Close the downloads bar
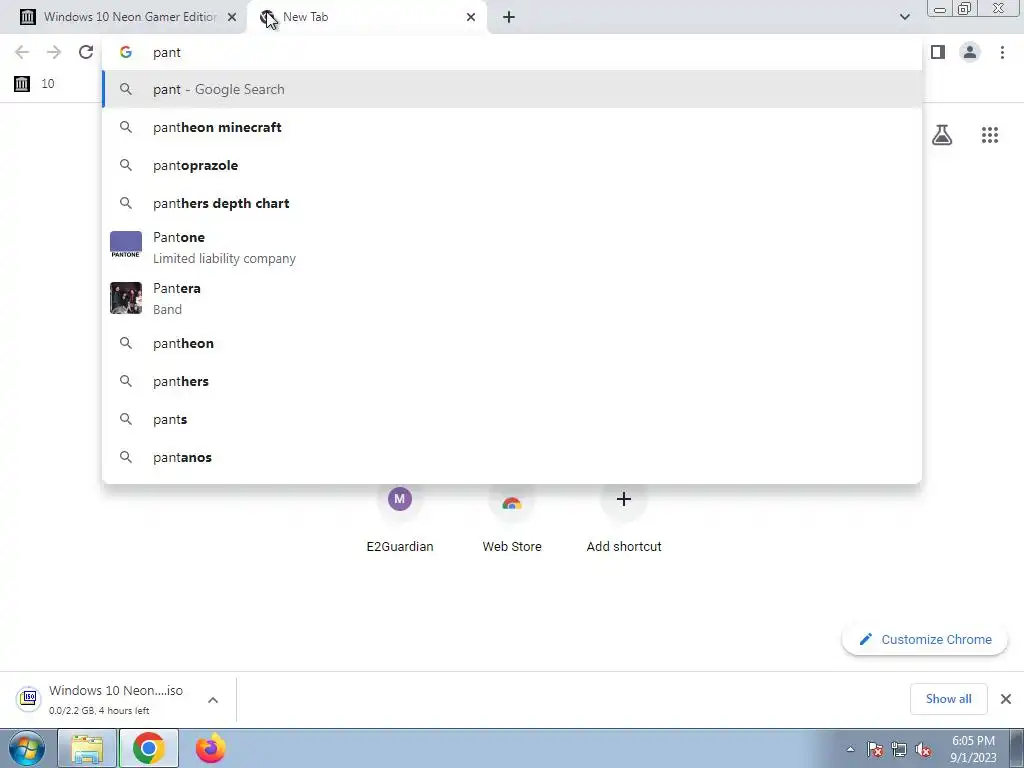The width and height of the screenshot is (1024, 768). point(1006,699)
